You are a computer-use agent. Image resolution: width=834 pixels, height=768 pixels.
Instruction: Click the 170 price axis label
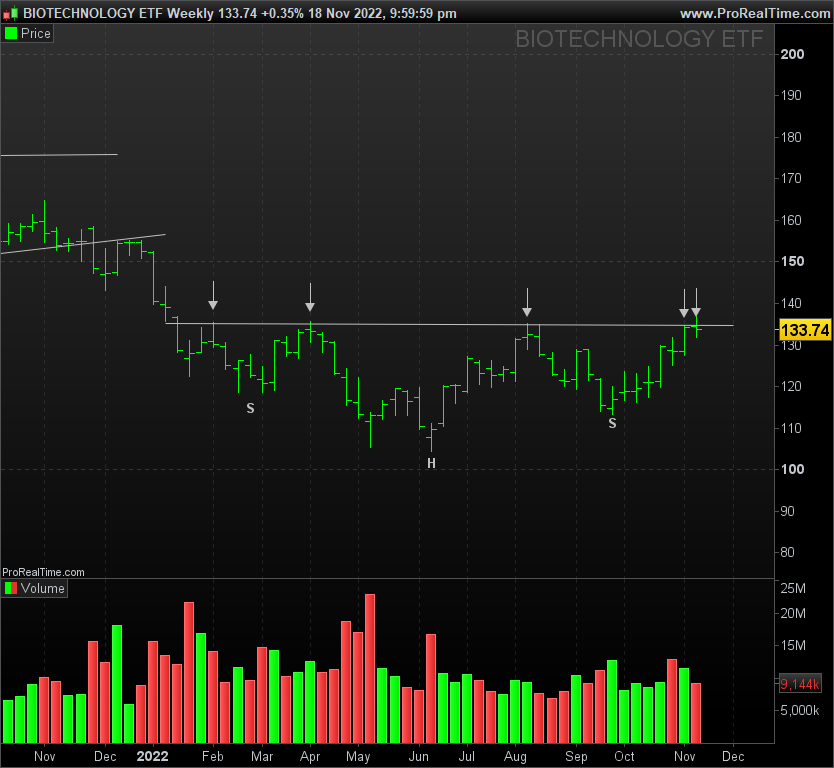pyautogui.click(x=791, y=178)
